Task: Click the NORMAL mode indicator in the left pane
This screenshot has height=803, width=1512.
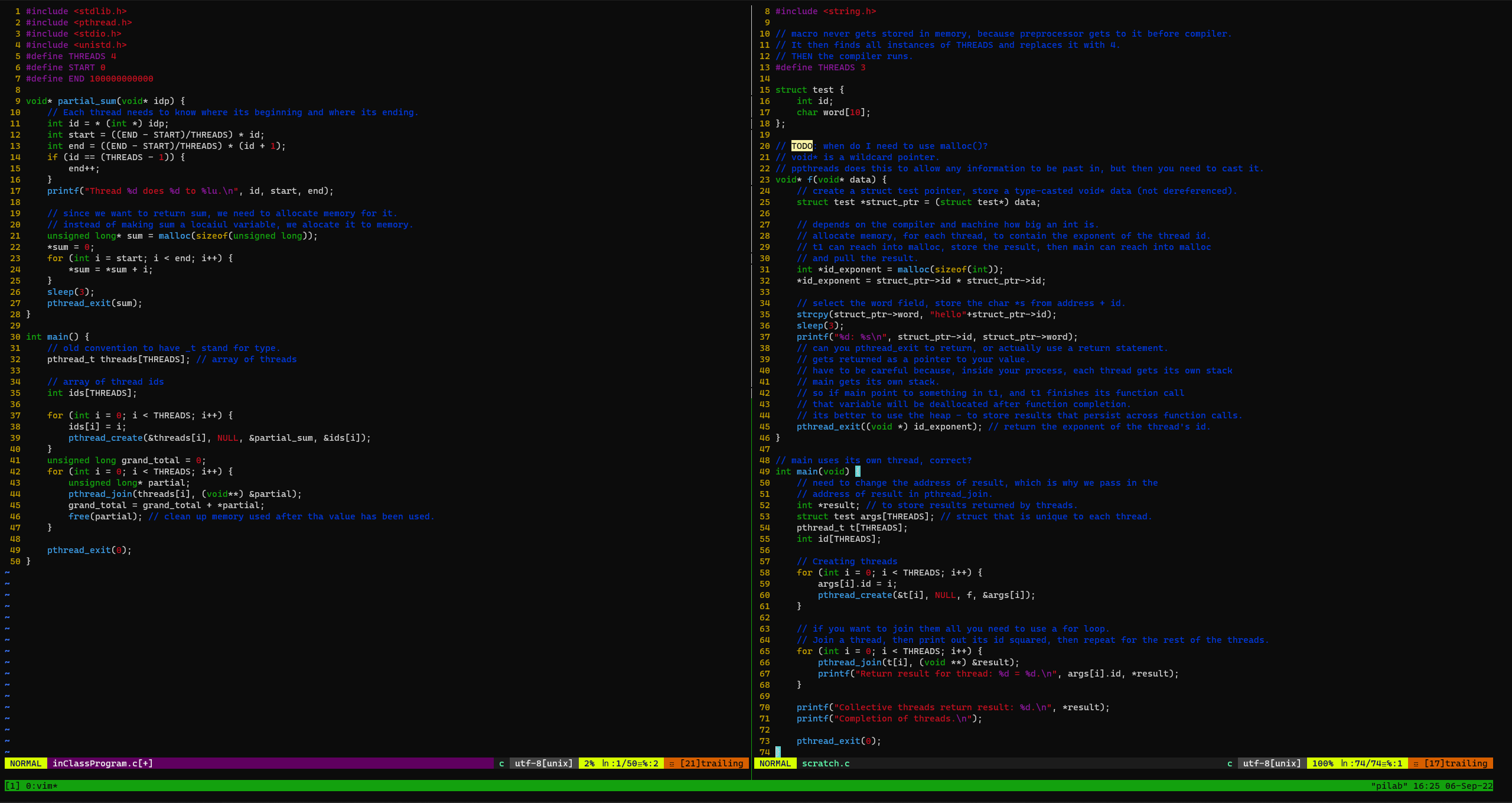Action: click(26, 763)
